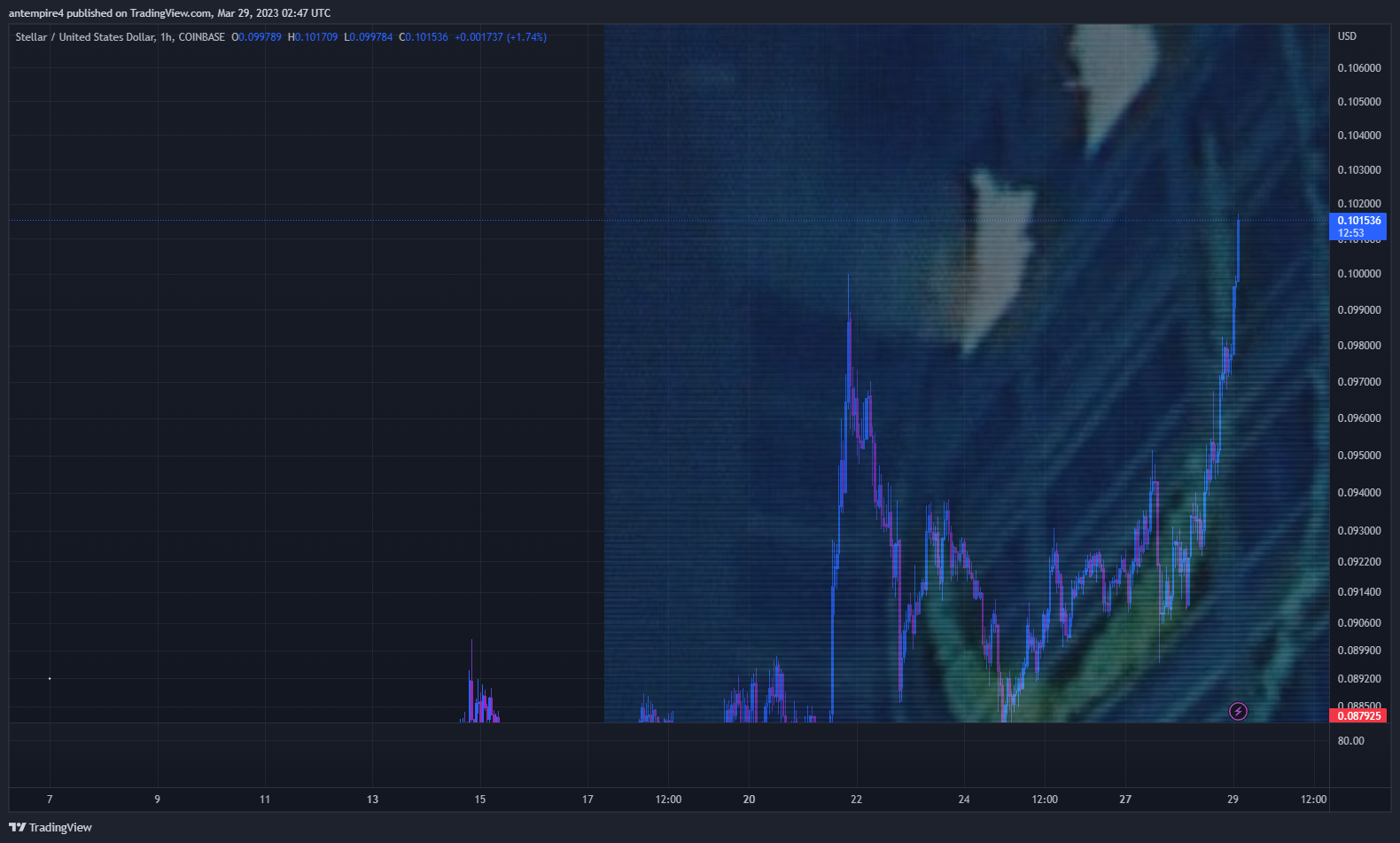This screenshot has width=1400, height=843.
Task: Click the 0.089200 price axis label
Action: click(x=1359, y=679)
